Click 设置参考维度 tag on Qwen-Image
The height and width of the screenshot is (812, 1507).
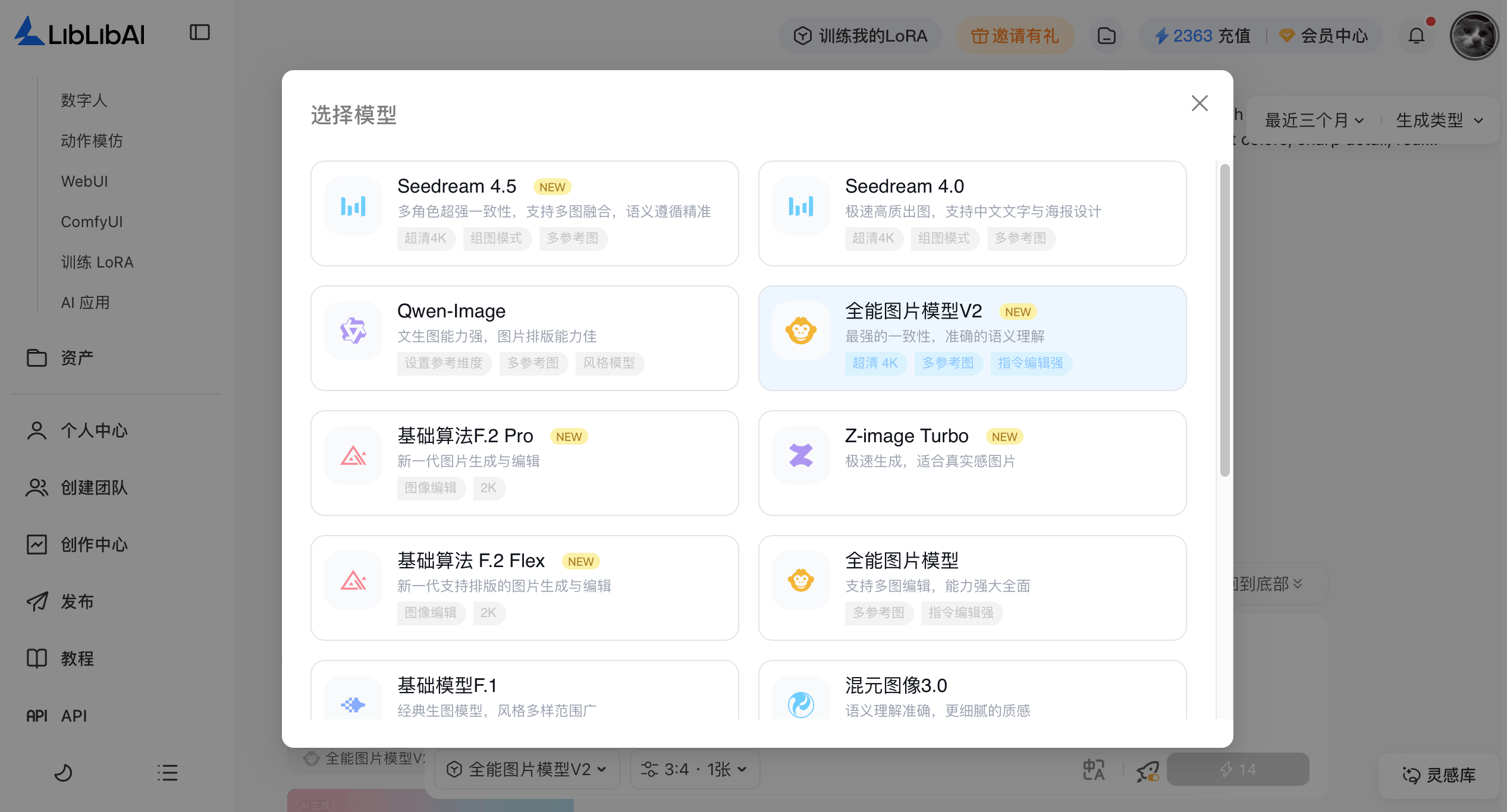coord(444,363)
